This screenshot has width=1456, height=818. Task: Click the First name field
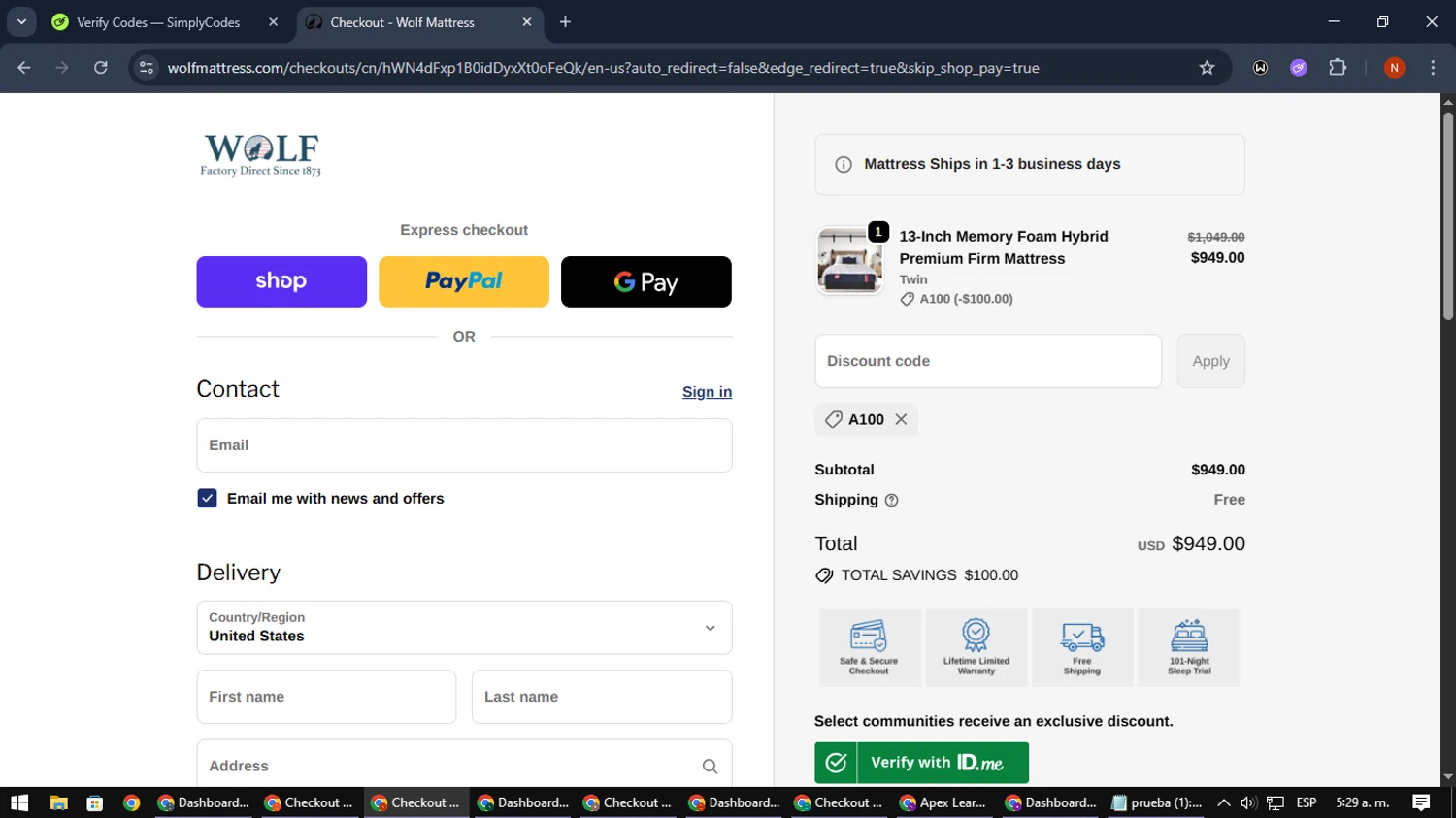(x=326, y=697)
